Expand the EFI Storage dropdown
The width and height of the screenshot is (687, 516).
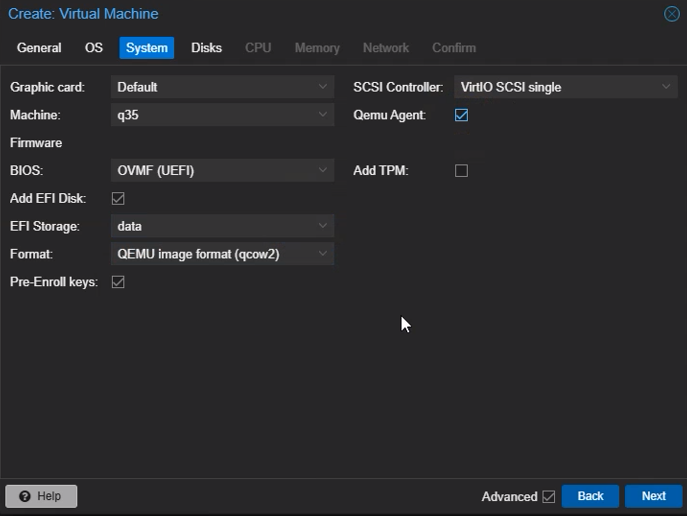pyautogui.click(x=322, y=227)
